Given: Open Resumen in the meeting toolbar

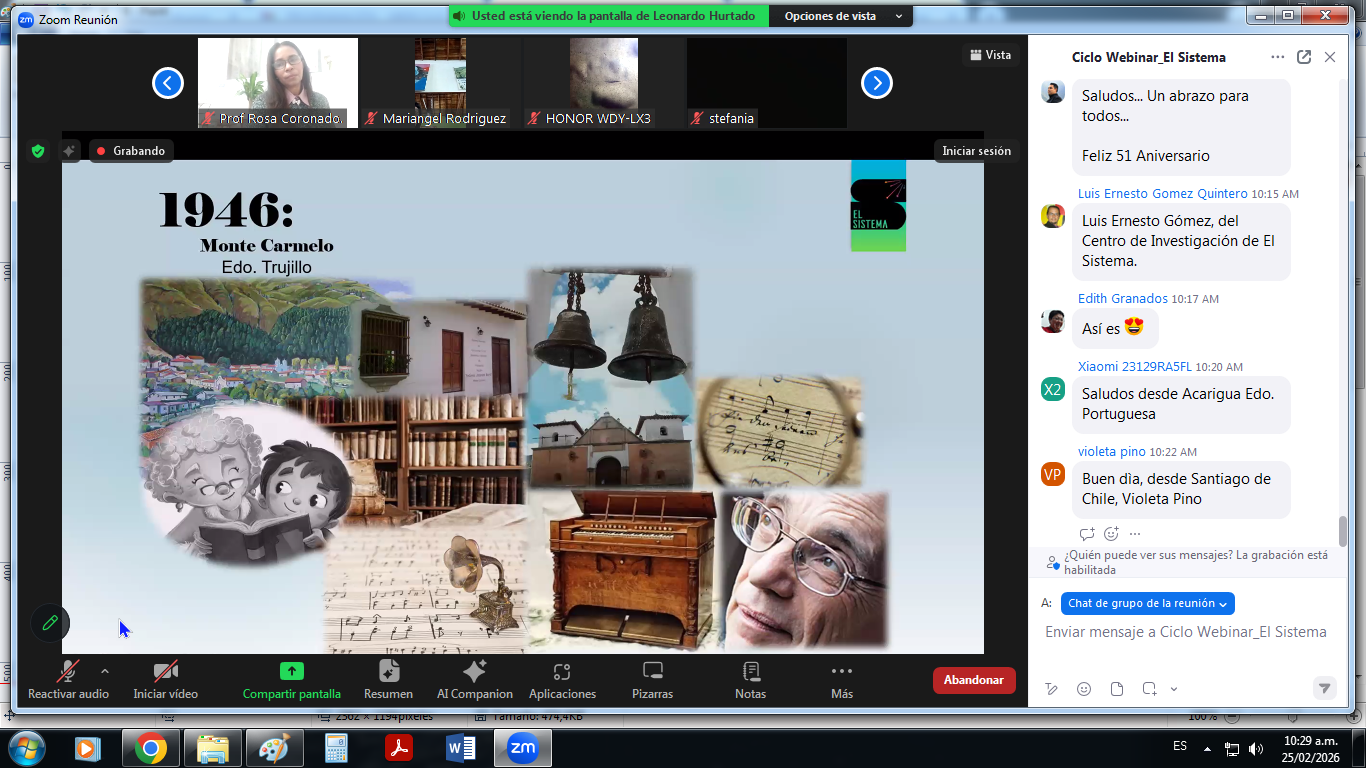Looking at the screenshot, I should tap(387, 680).
